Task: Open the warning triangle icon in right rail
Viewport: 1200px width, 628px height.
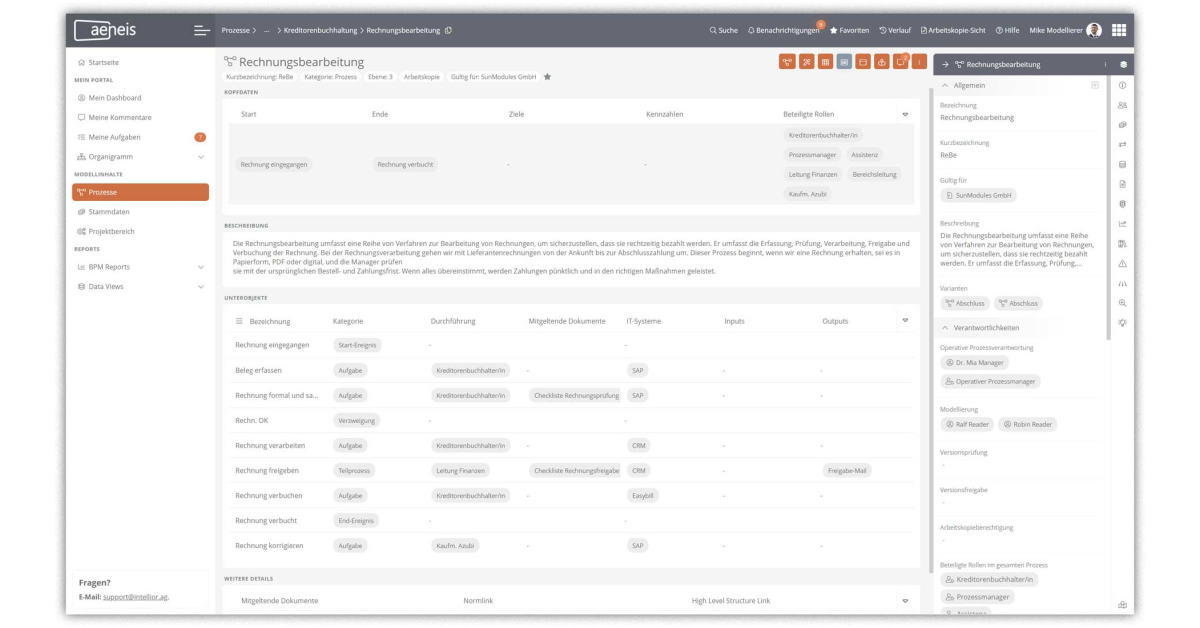Action: click(x=1122, y=264)
